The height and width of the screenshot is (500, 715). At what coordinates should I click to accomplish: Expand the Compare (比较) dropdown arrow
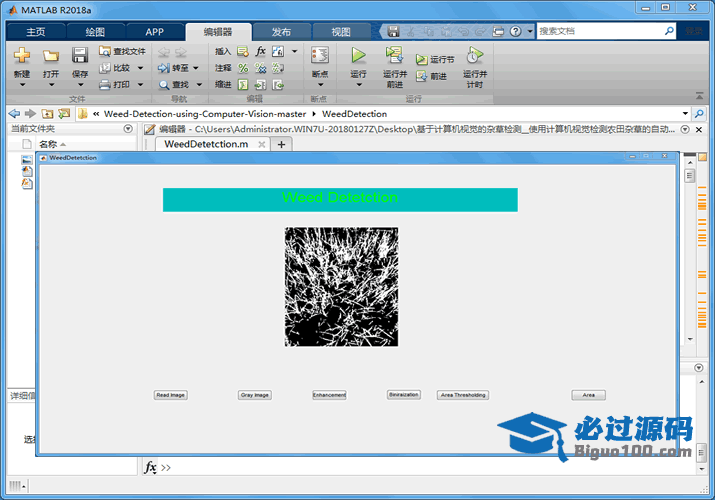pyautogui.click(x=140, y=68)
